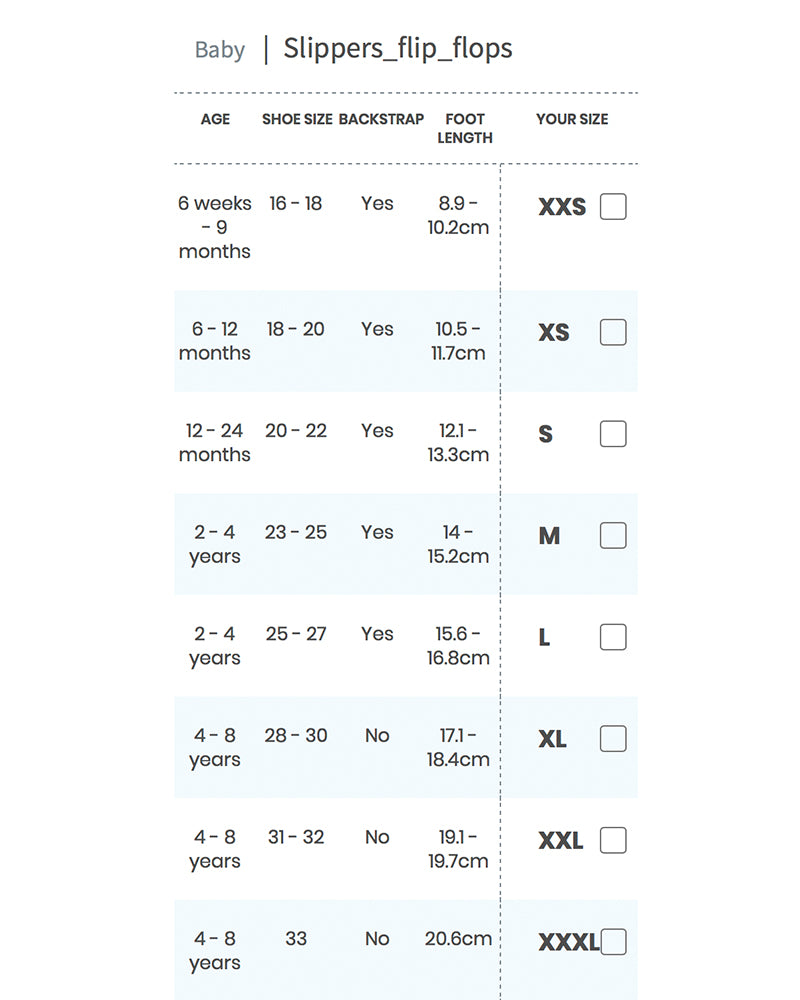This screenshot has width=800, height=1000.
Task: Click the SHOE SIZE column header
Action: pos(297,119)
